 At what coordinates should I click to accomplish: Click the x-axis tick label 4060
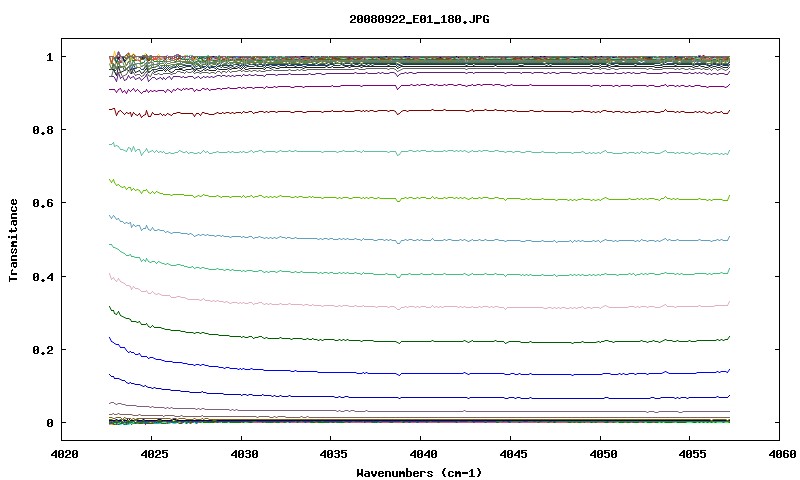point(782,454)
